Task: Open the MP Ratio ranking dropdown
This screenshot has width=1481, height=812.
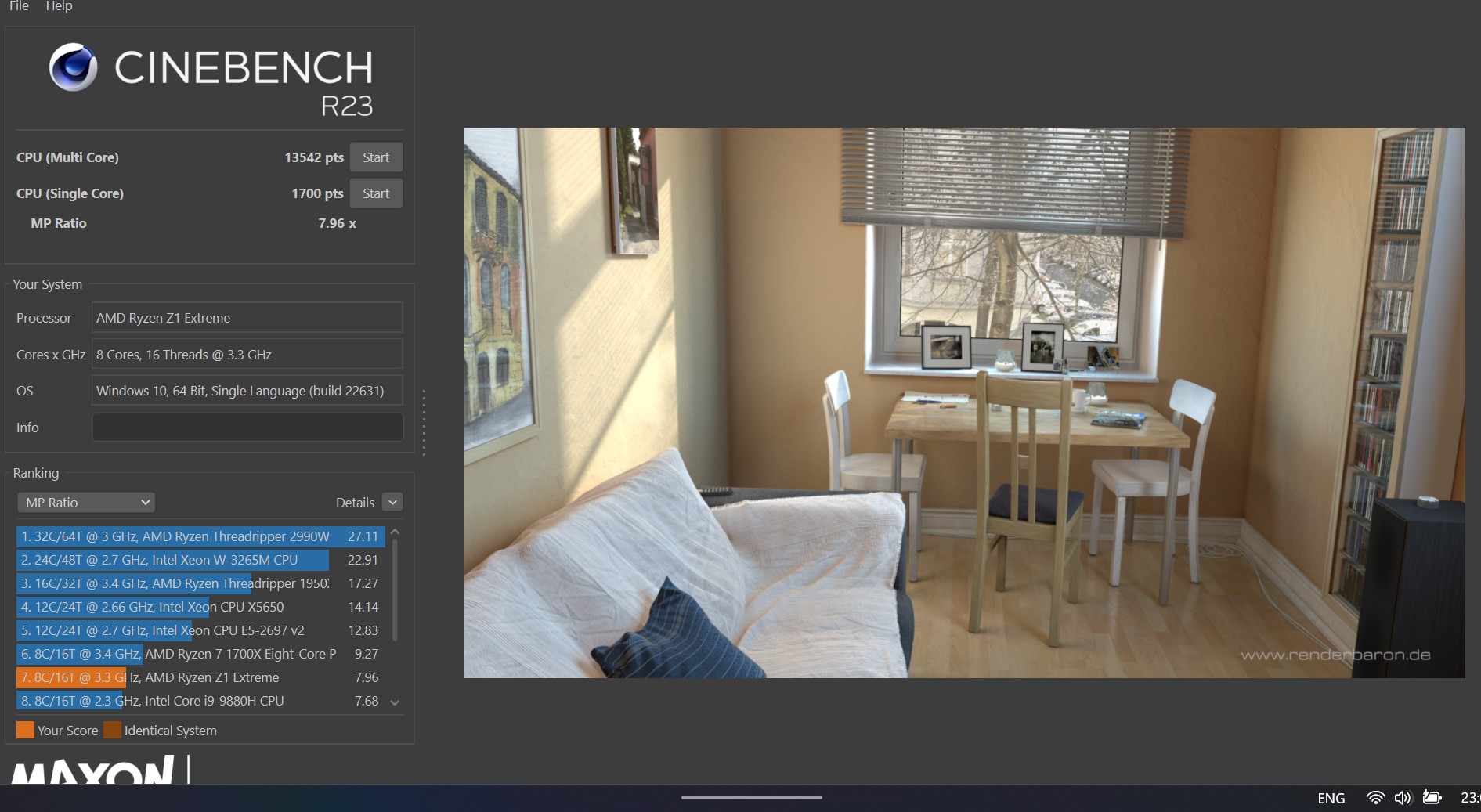Action: pyautogui.click(x=86, y=503)
